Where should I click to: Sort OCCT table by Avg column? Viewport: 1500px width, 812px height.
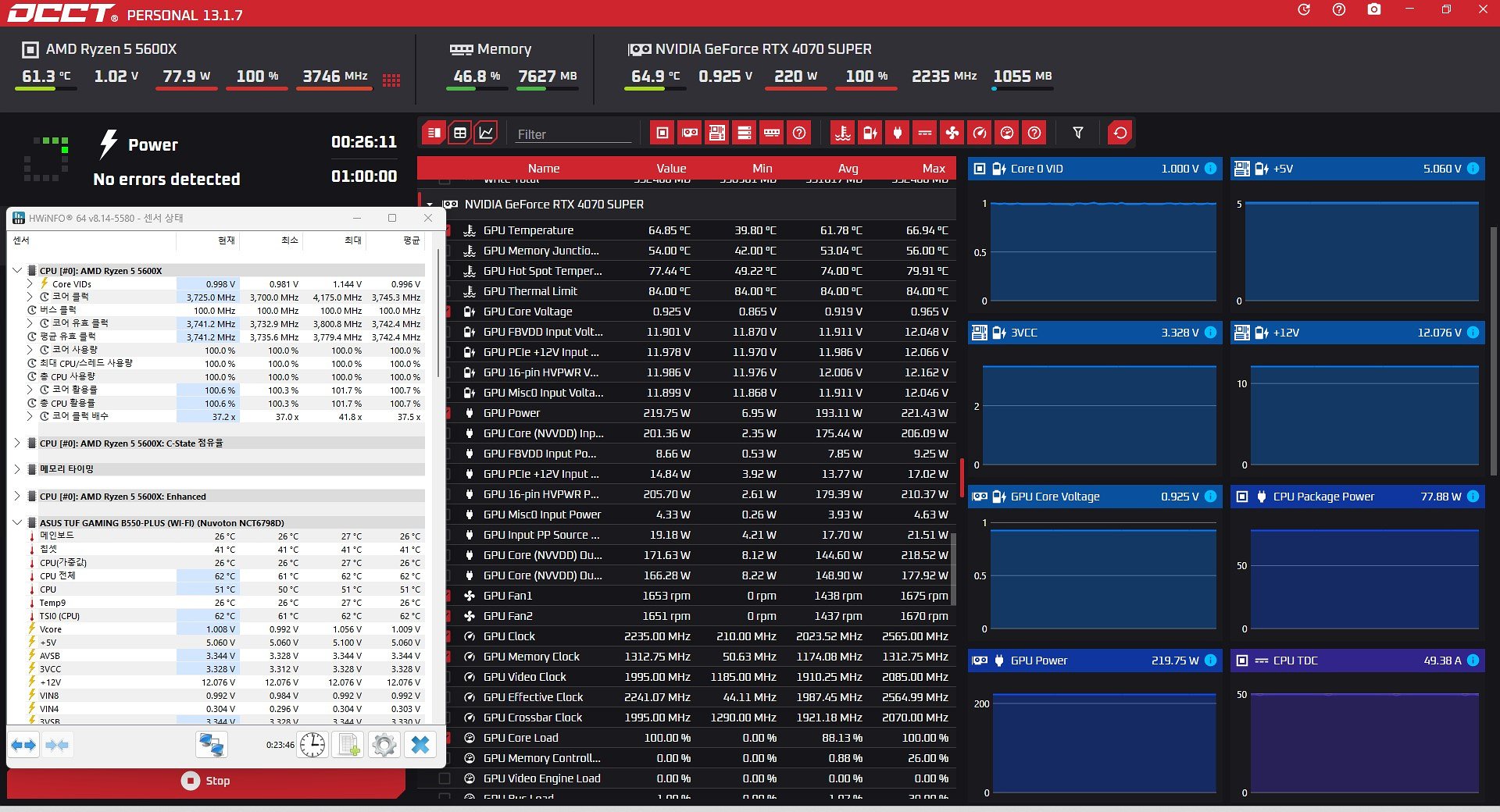(x=848, y=169)
